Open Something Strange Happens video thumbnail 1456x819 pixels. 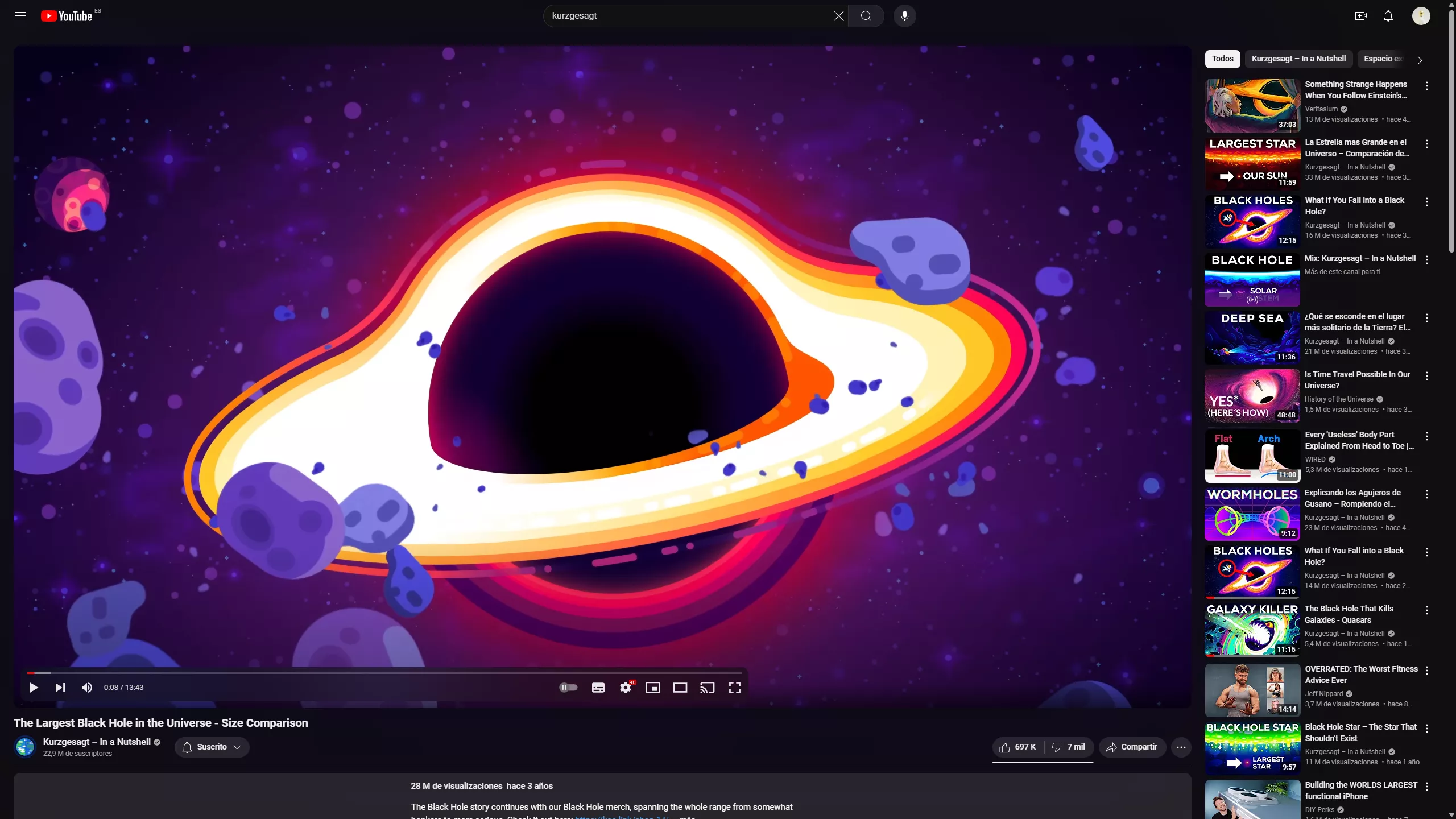click(1252, 106)
